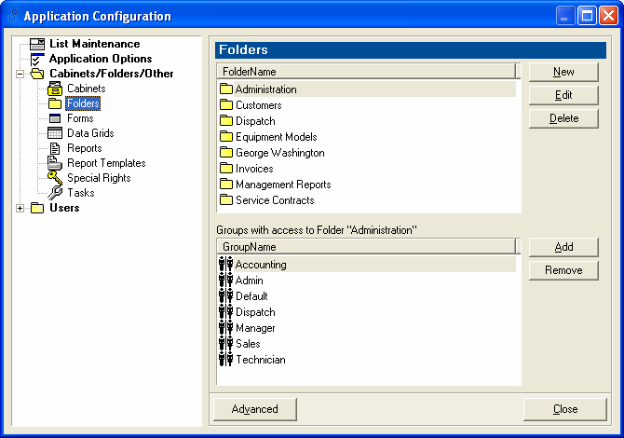Click the Cabinets/Folders/Other open folder icon
Viewport: 624px width, 438px height.
click(37, 74)
